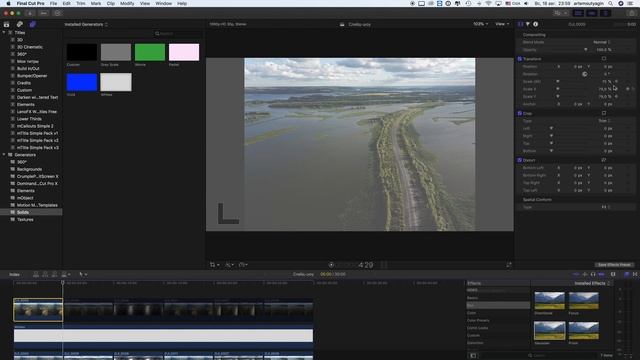Open the Modify menu

coord(127,3)
